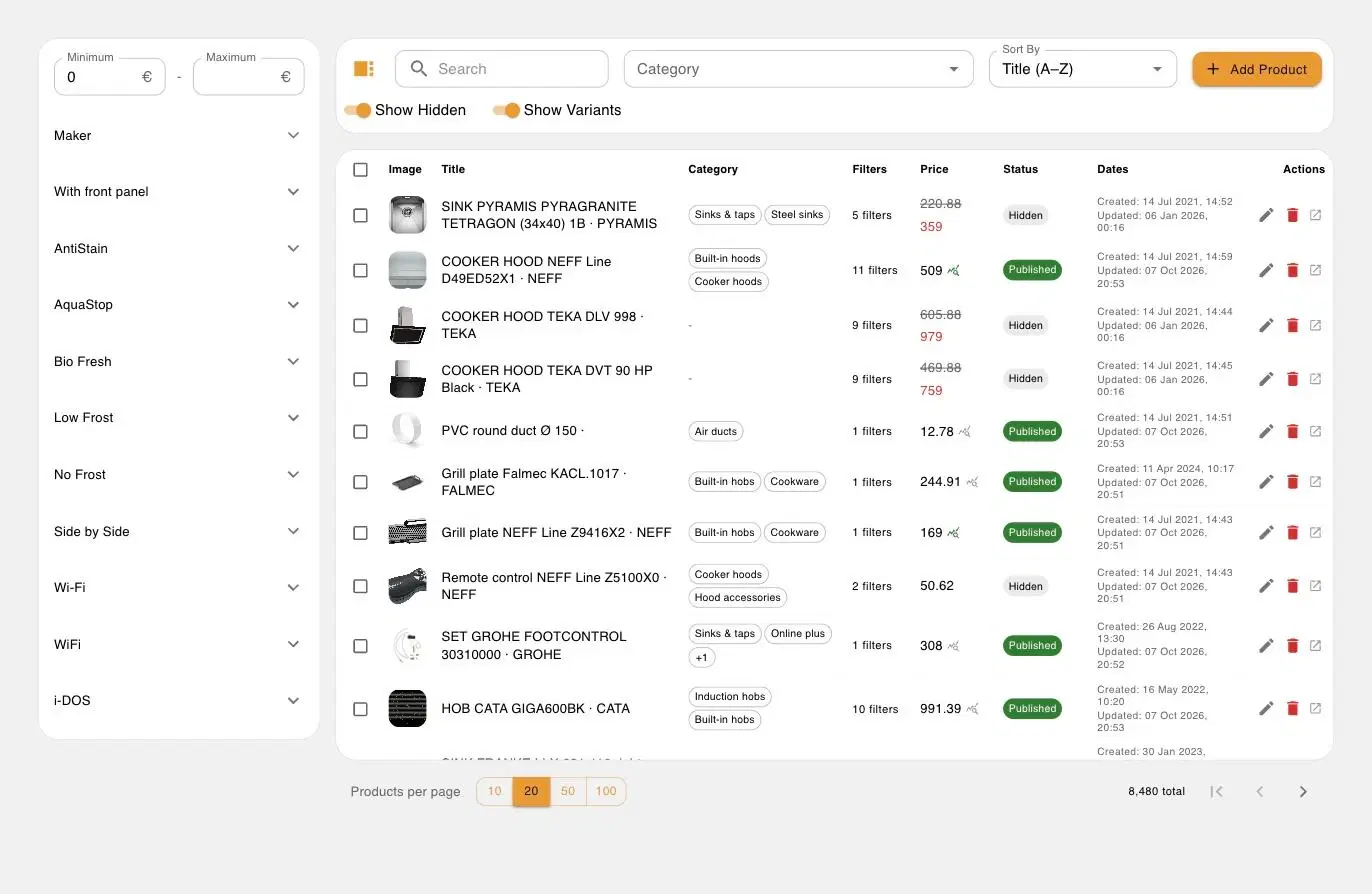
Task: Open the COOKER HOOD NEFF Line thumbnail
Action: tap(407, 270)
